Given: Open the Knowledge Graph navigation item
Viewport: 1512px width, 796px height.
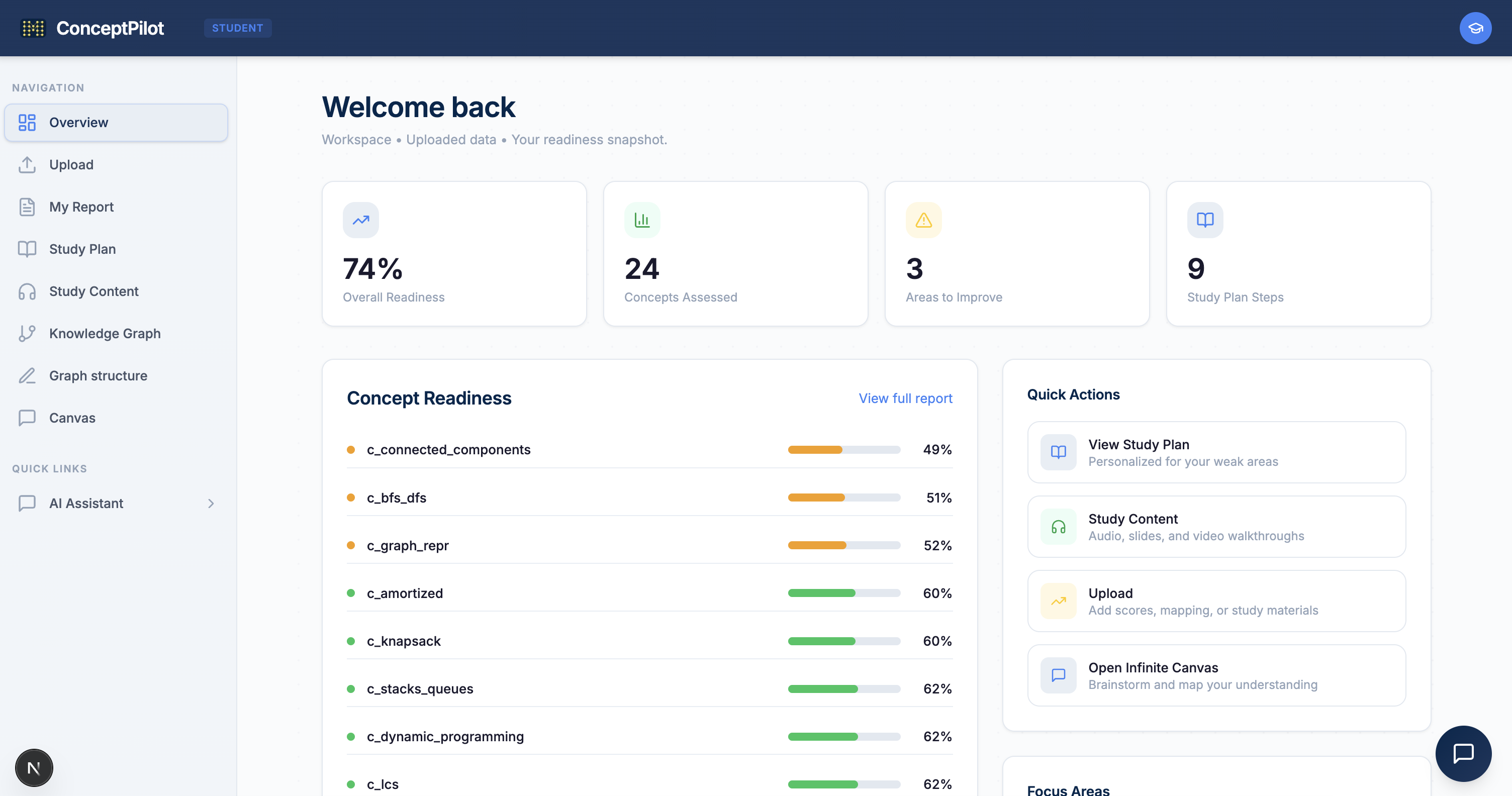Looking at the screenshot, I should [x=105, y=333].
